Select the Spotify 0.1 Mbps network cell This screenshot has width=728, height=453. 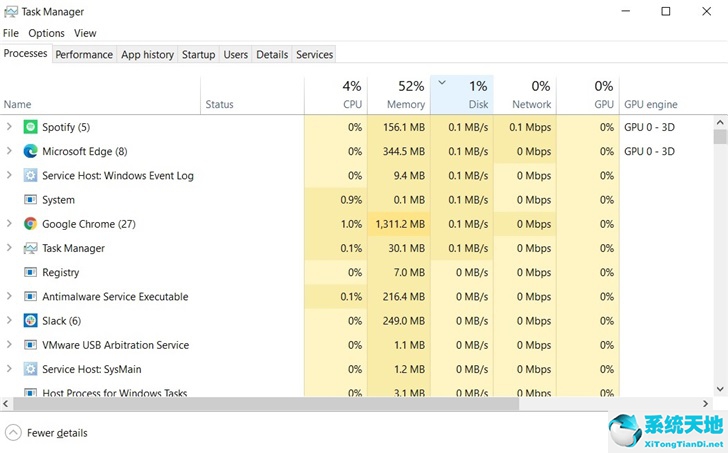[525, 127]
